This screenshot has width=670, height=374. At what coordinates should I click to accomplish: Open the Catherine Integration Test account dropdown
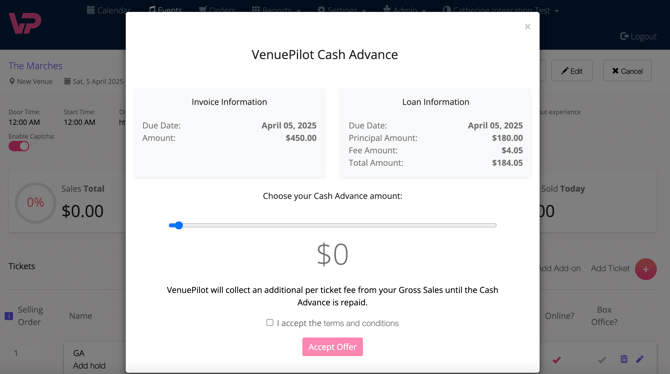(501, 10)
